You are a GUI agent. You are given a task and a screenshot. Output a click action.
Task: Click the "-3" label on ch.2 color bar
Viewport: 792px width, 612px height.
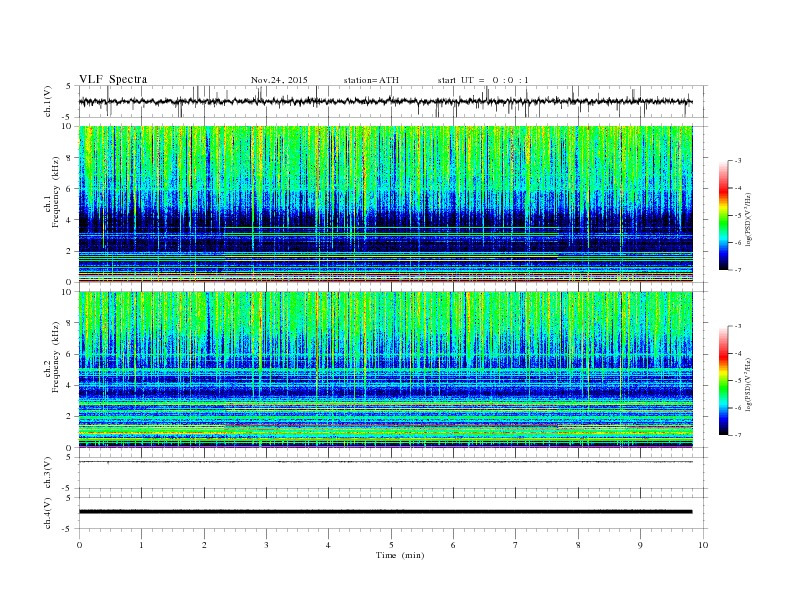738,326
